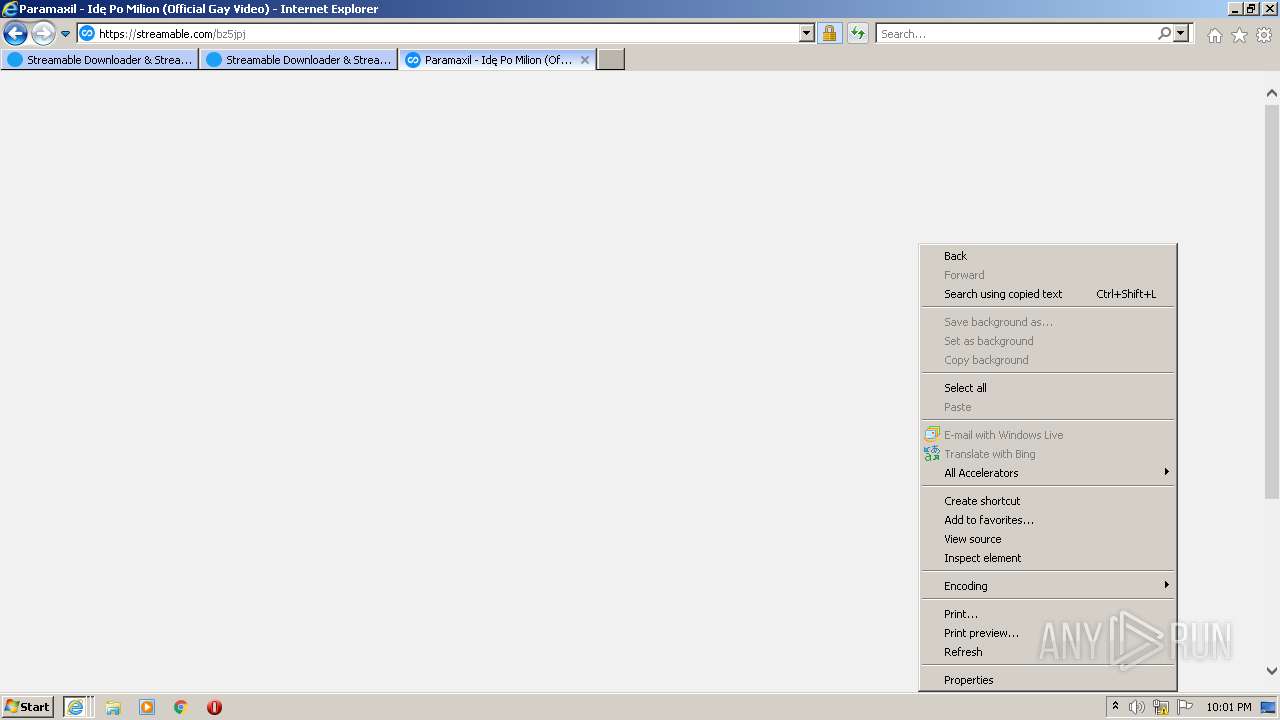Click Internet Explorer taskbar icon
The height and width of the screenshot is (720, 1280).
(76, 707)
